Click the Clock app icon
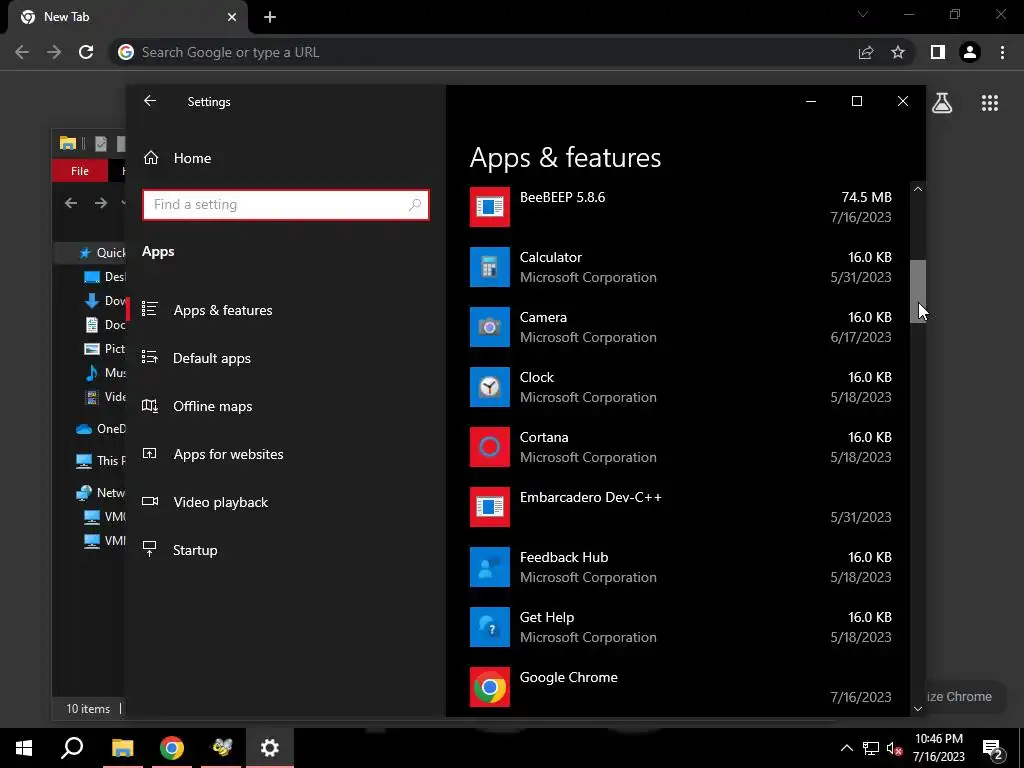 click(490, 387)
